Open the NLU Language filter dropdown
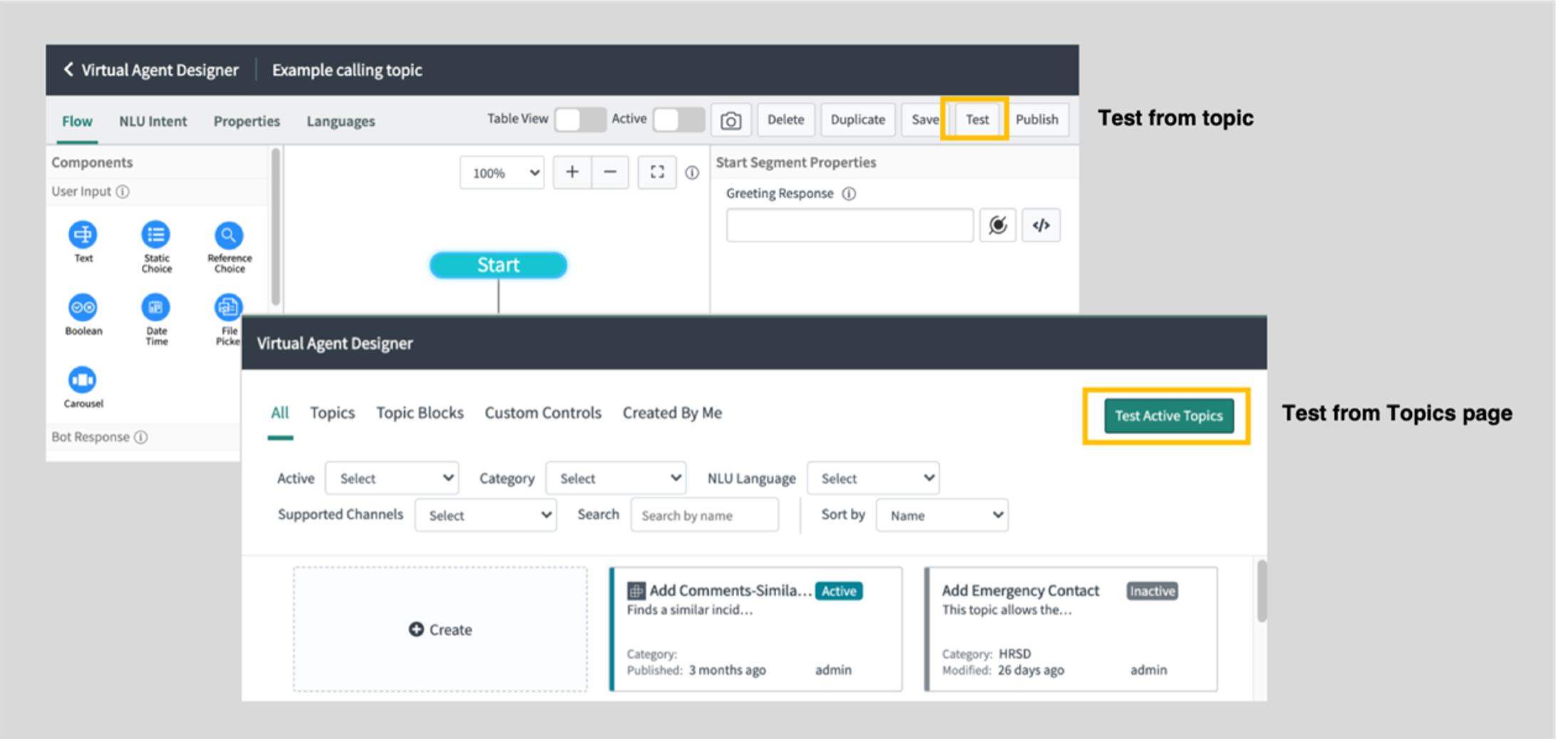The width and height of the screenshot is (1568, 742). click(873, 478)
